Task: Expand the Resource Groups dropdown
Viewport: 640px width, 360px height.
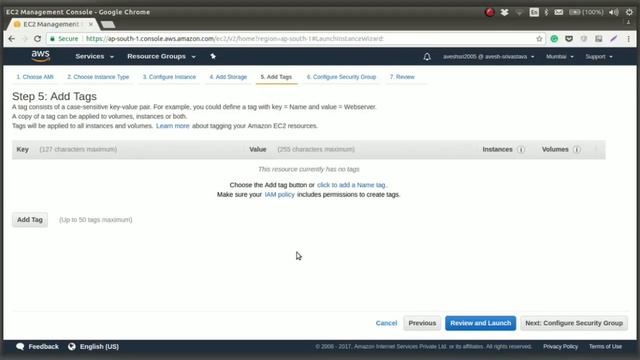Action: click(x=161, y=56)
